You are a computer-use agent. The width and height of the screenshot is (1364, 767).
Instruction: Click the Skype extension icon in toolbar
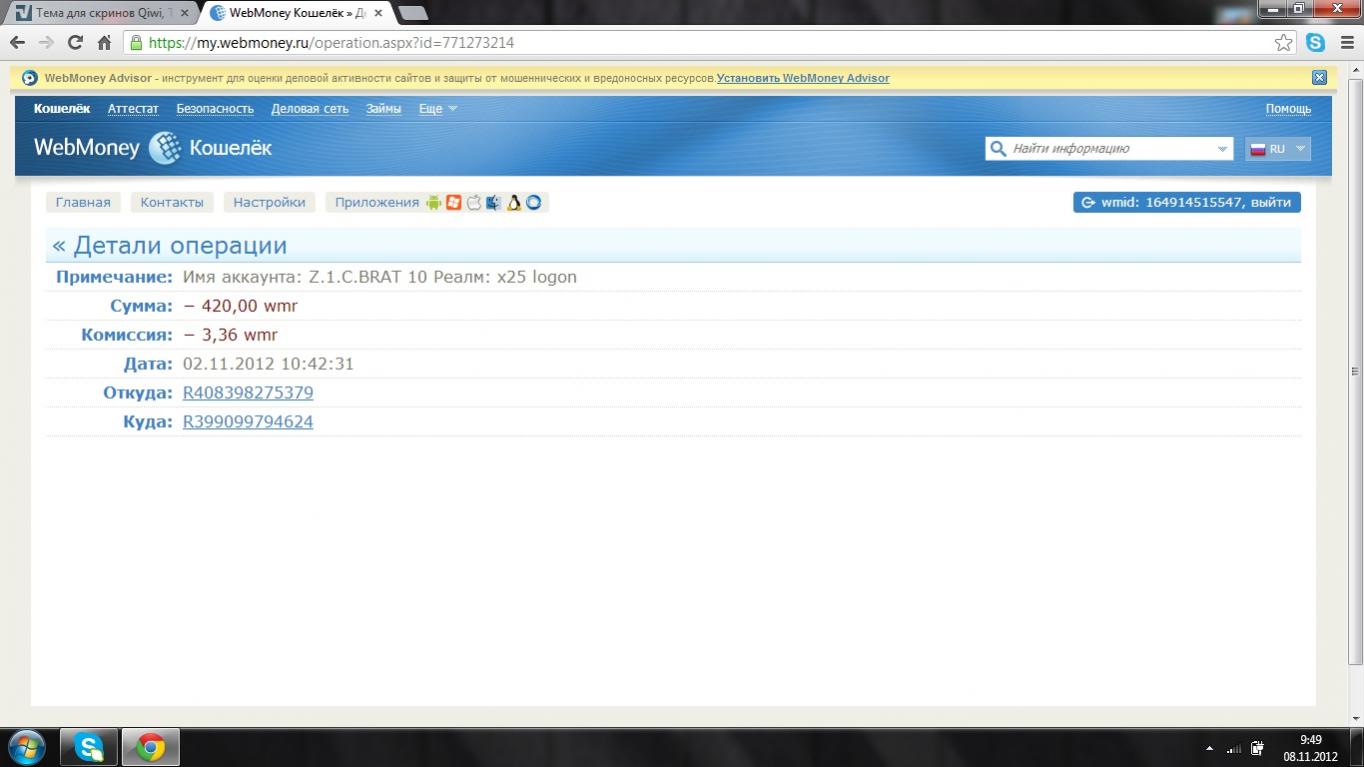tap(1315, 43)
